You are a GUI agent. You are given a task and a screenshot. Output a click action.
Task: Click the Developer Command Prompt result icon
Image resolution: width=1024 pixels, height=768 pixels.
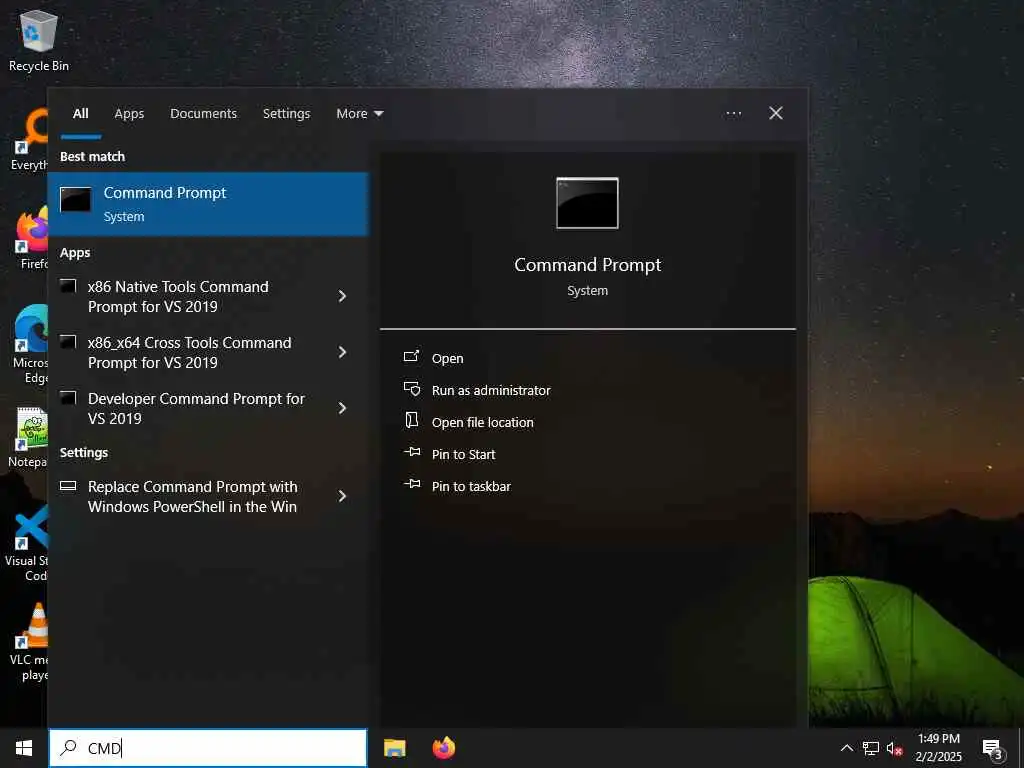click(69, 398)
